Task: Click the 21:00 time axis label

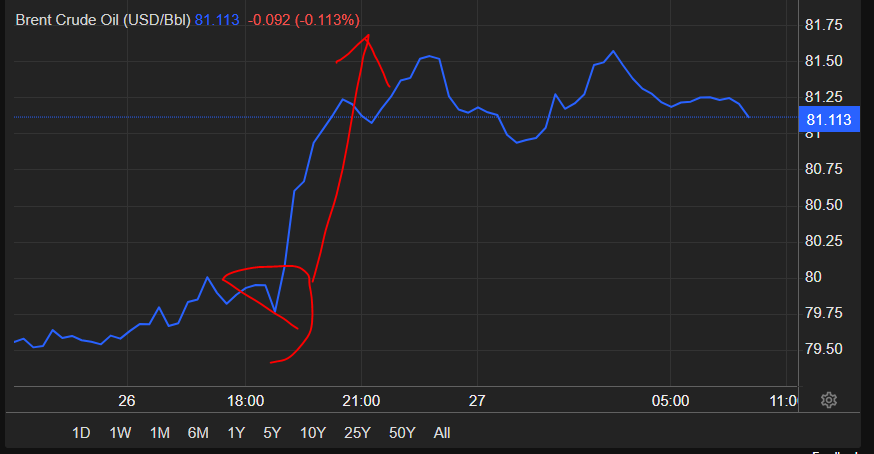Action: [360, 401]
